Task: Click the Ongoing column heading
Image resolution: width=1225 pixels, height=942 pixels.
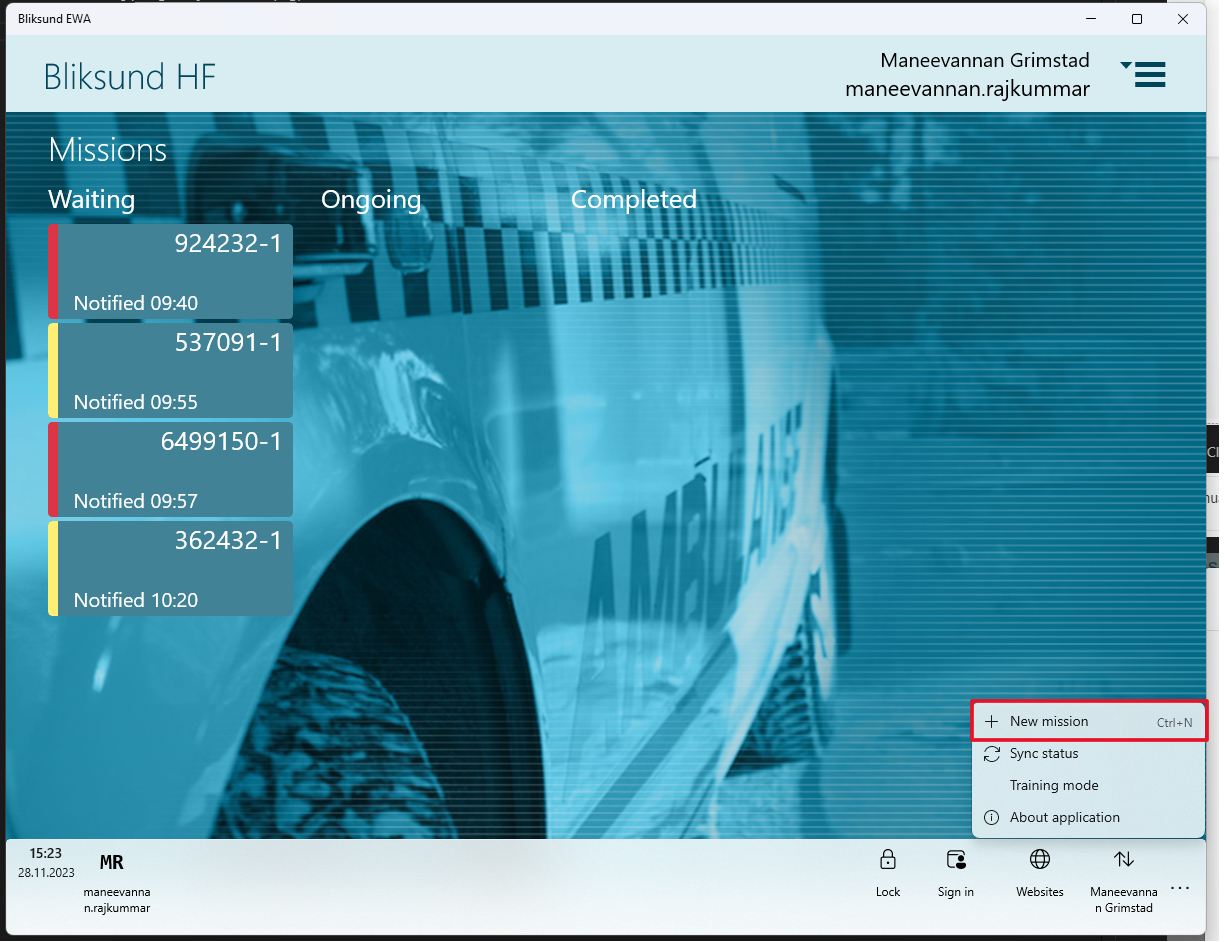Action: click(x=371, y=200)
